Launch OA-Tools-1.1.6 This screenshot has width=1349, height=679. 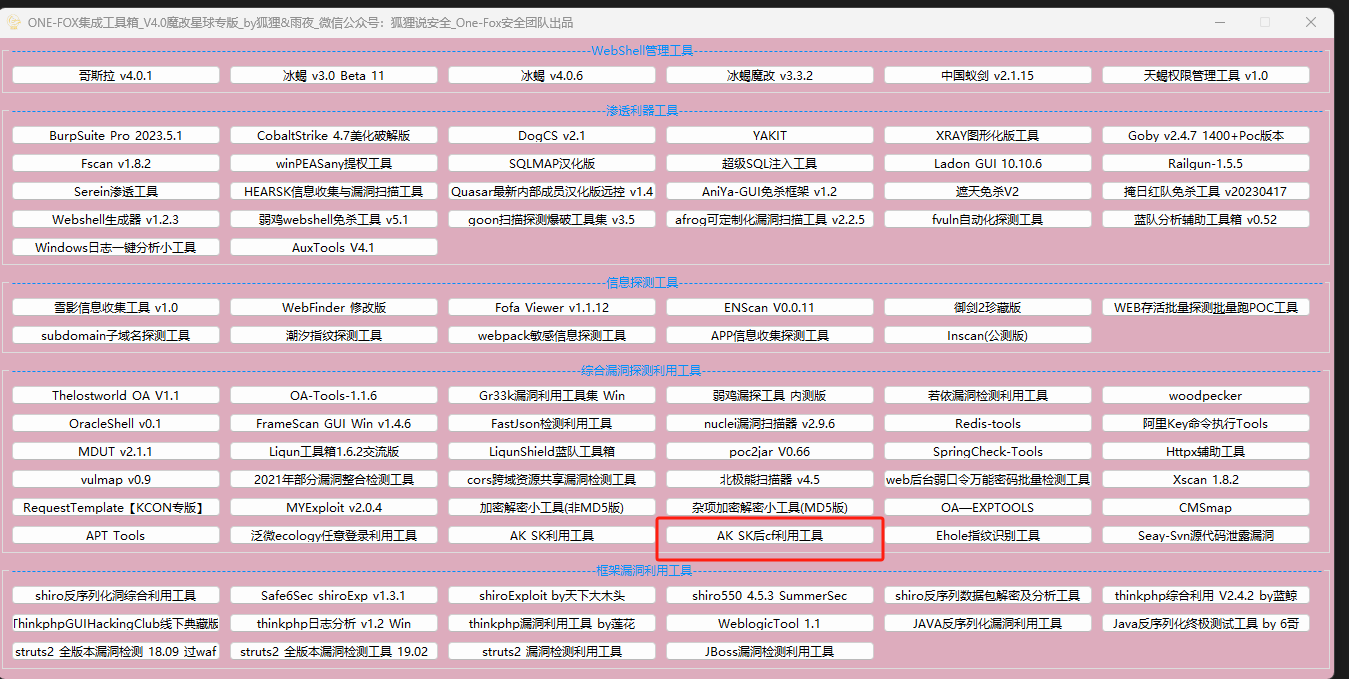[334, 395]
